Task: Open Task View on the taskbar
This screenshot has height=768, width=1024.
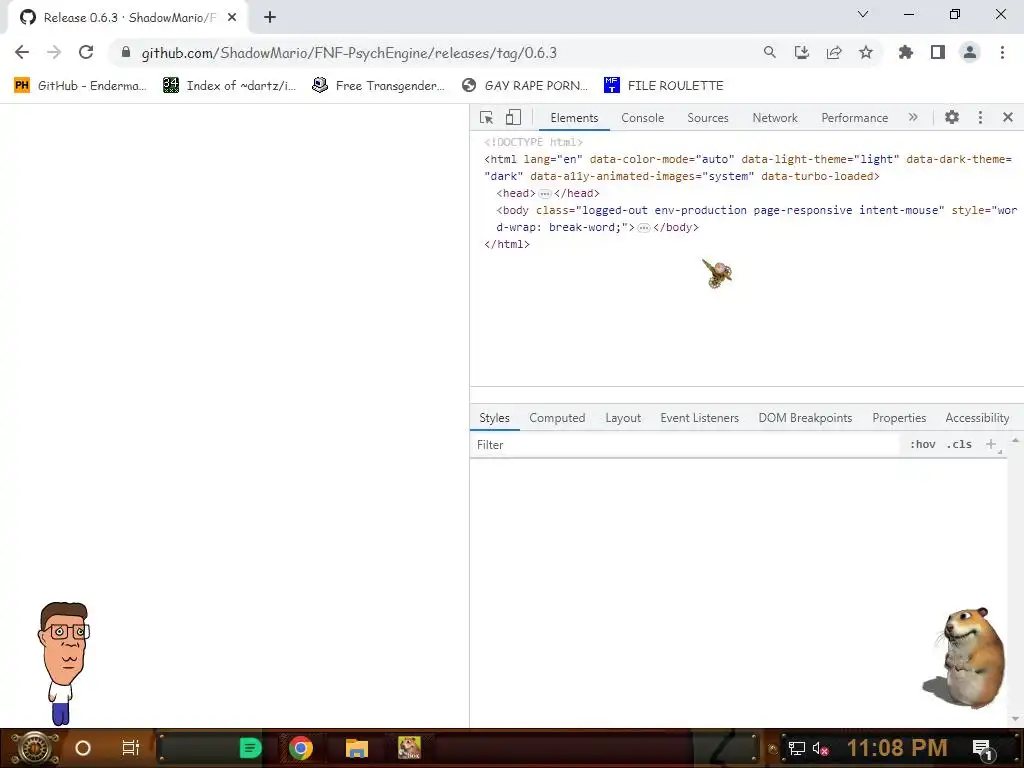Action: click(131, 748)
